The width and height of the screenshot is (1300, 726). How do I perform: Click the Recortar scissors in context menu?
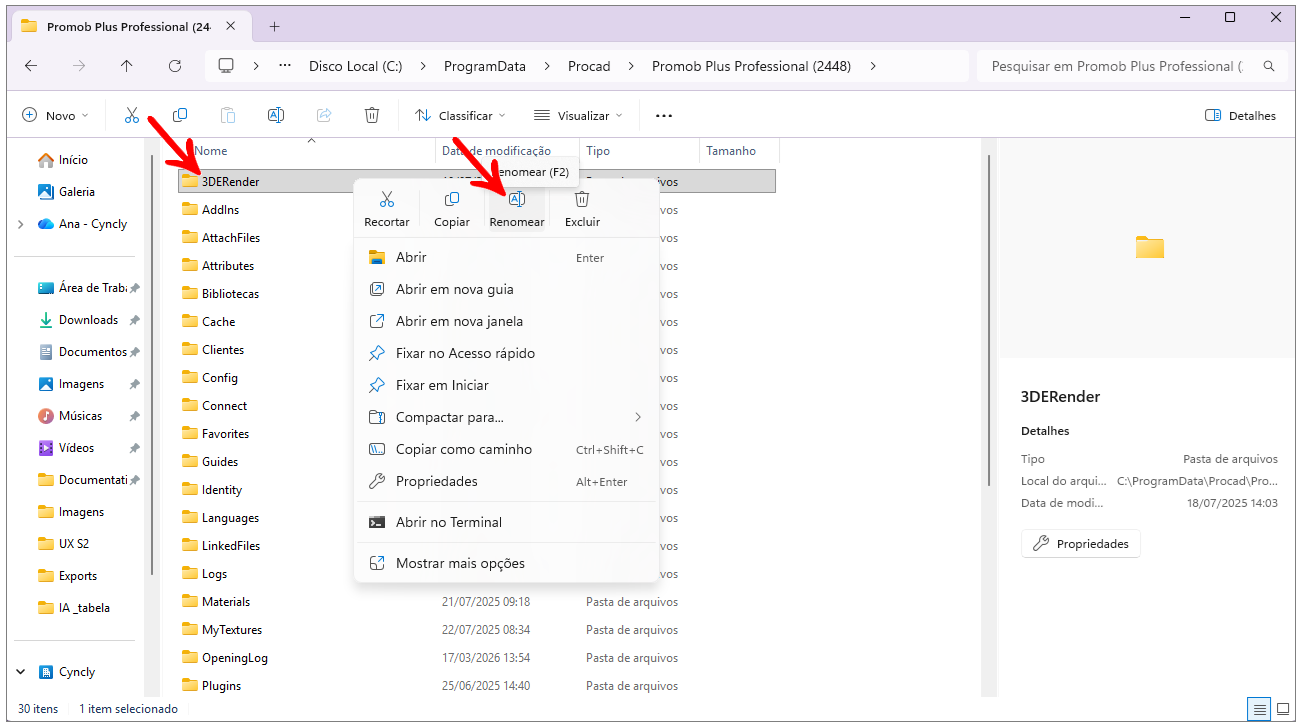(386, 208)
